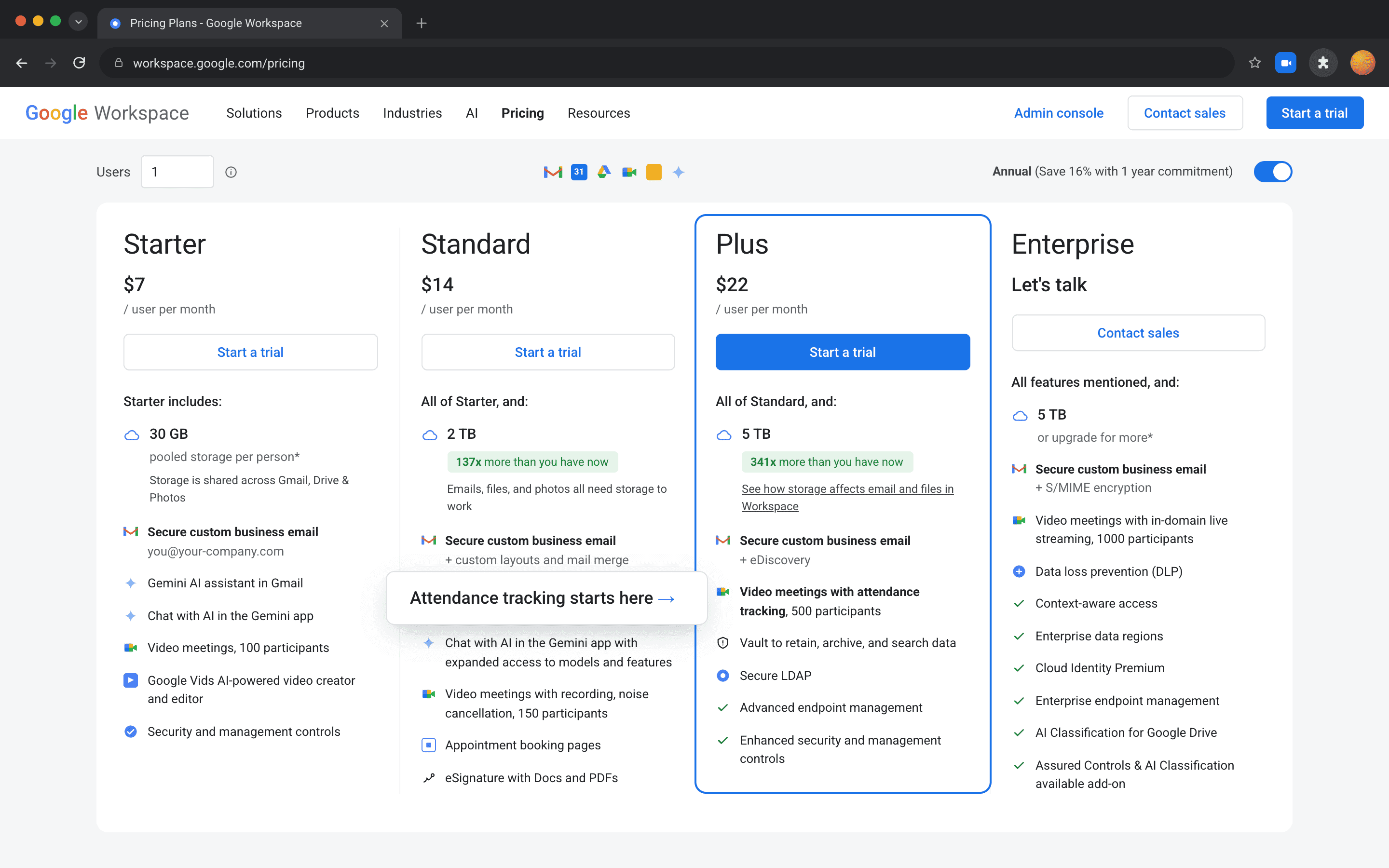The height and width of the screenshot is (868, 1389).
Task: Open the AI menu item
Action: coord(471,113)
